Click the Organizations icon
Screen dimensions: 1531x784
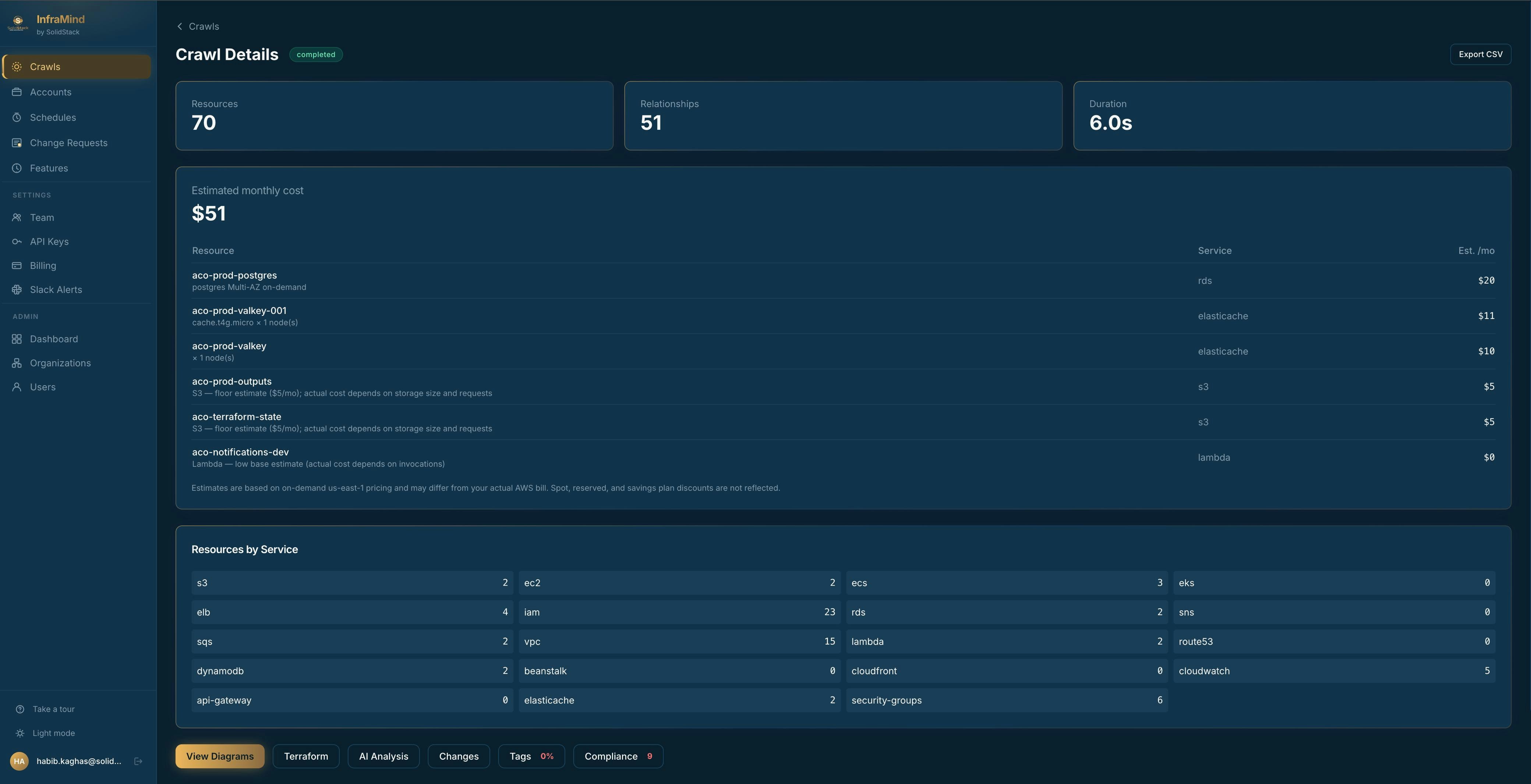tap(17, 363)
